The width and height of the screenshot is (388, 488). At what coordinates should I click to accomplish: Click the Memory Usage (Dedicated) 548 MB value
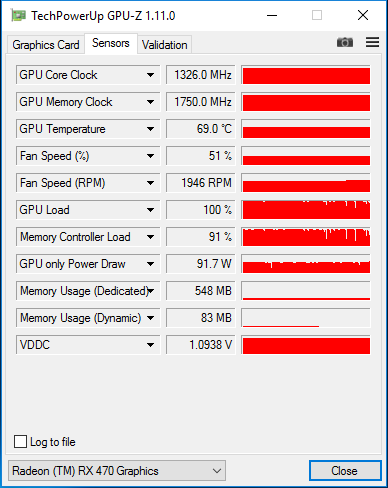tap(201, 291)
